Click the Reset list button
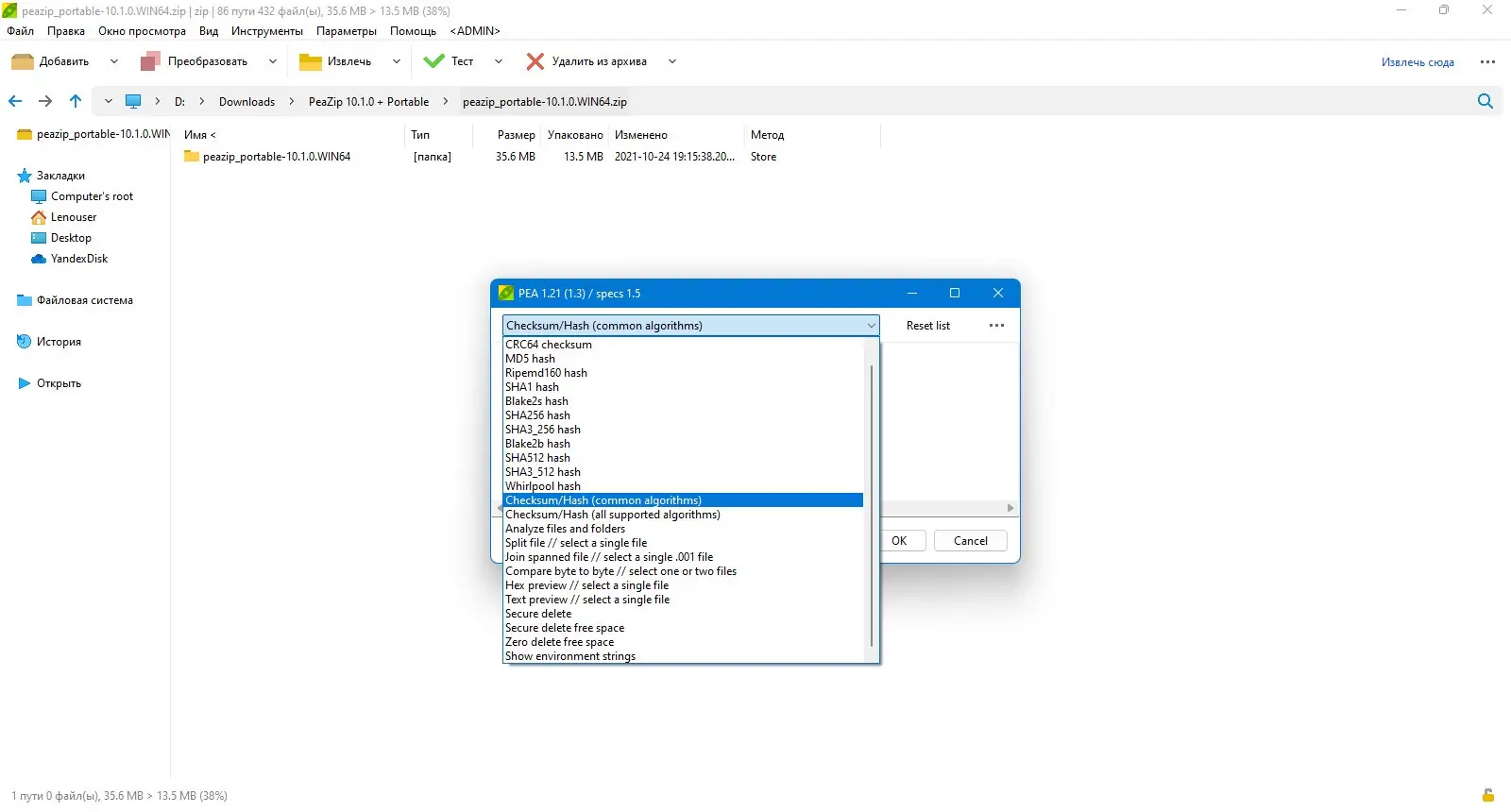 (928, 326)
